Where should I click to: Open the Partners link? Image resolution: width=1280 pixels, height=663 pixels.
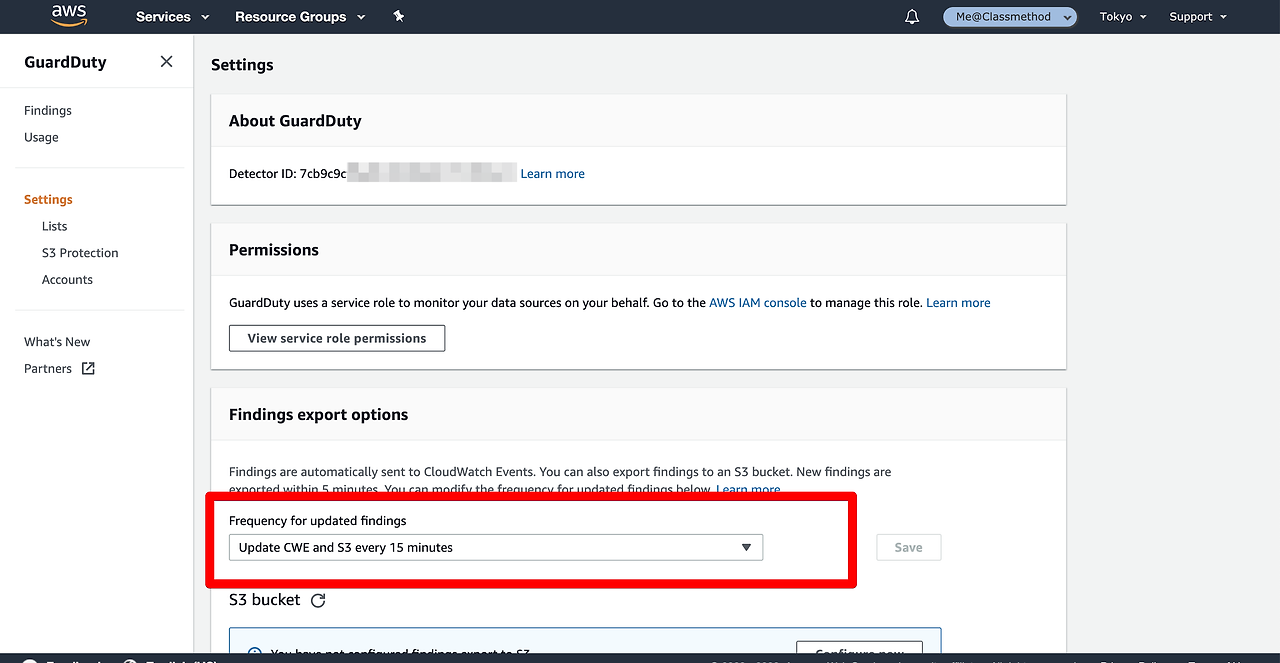(48, 369)
